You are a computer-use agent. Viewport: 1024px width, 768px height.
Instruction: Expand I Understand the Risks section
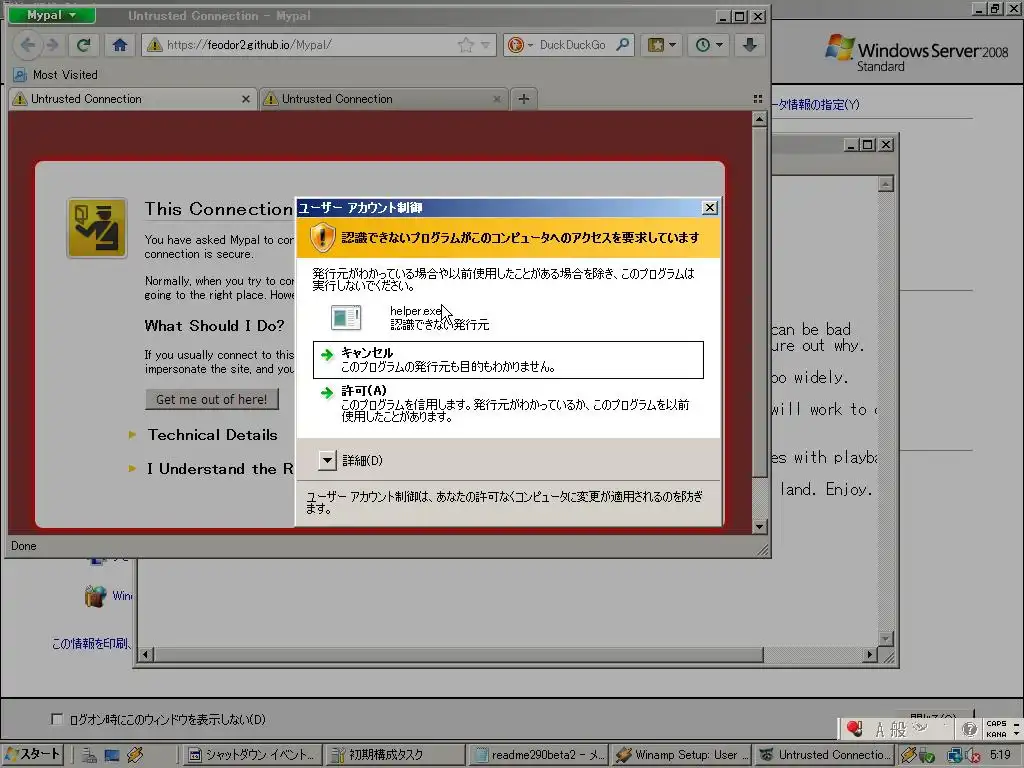(210, 469)
